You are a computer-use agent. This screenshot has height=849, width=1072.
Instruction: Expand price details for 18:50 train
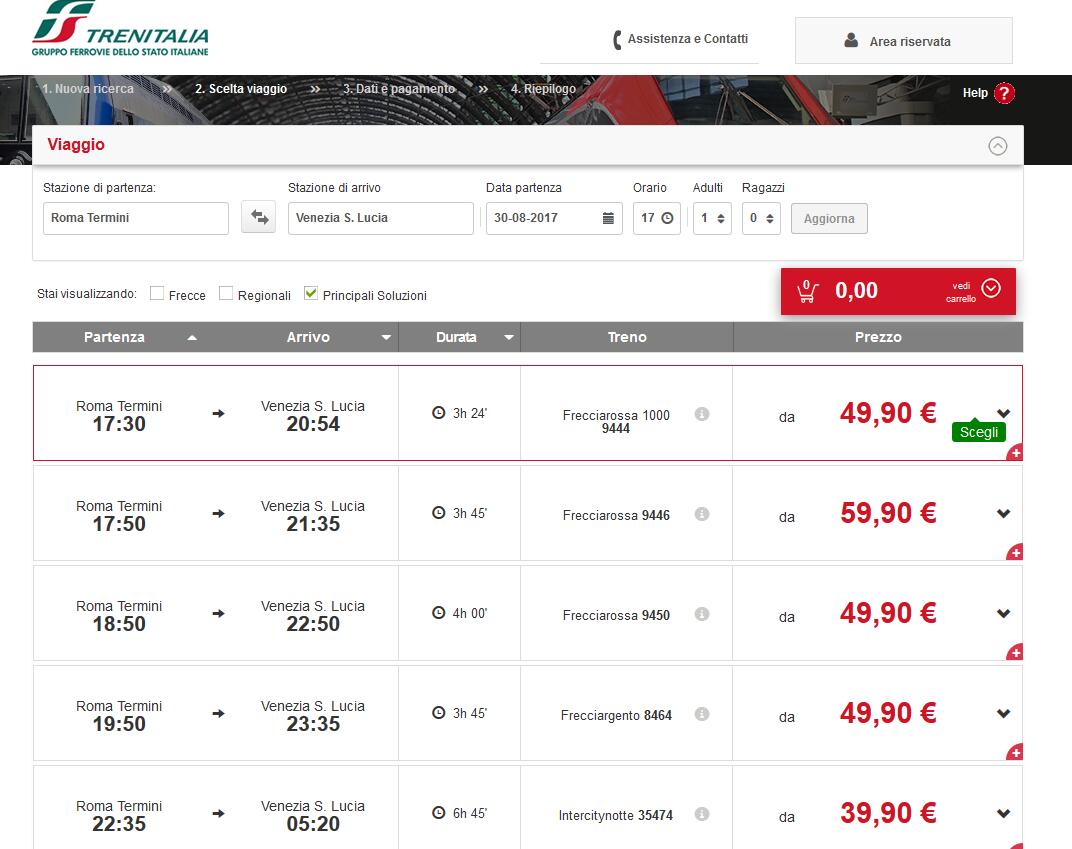[1004, 614]
